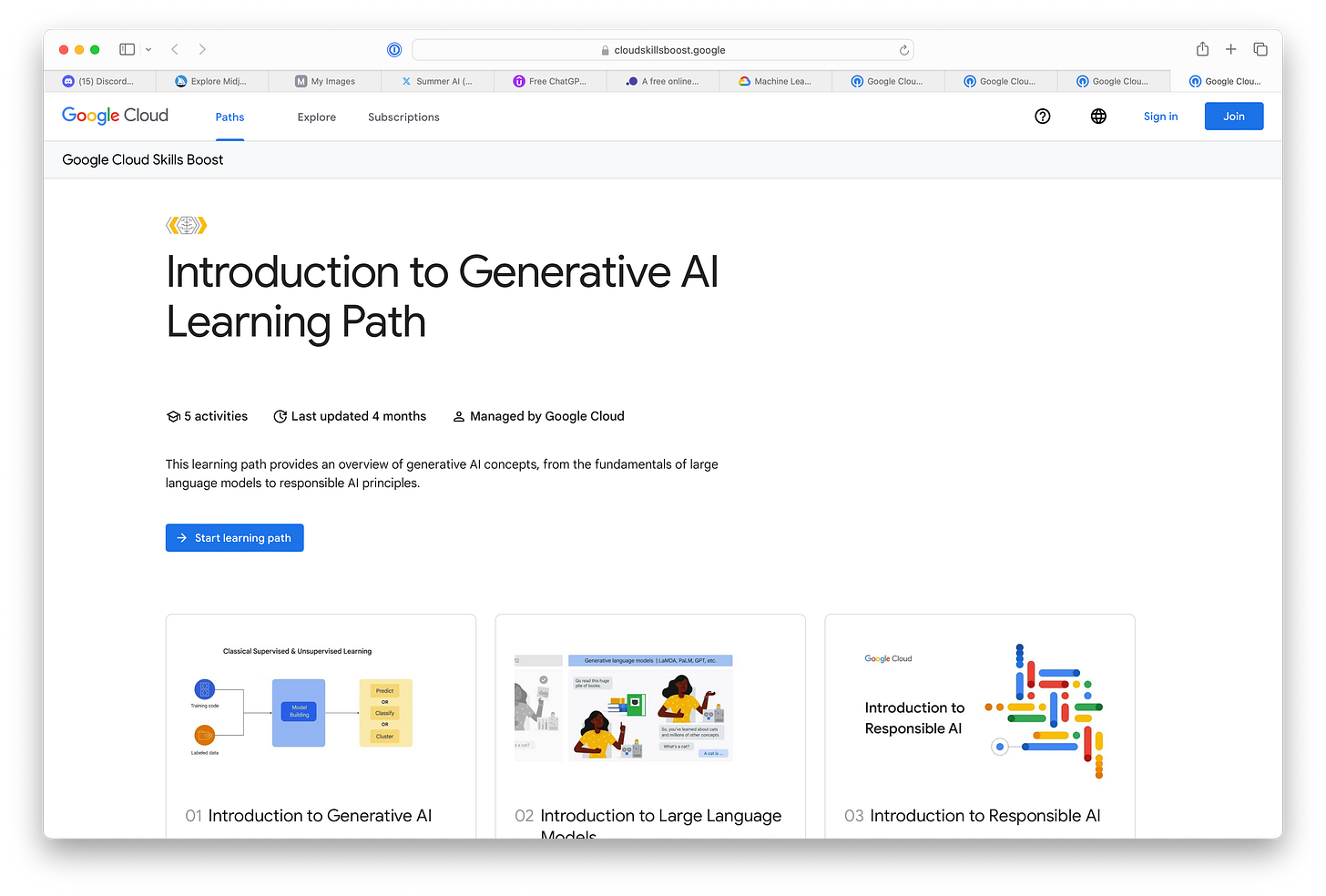Focus the cloudskillsboost.google address bar
This screenshot has width=1326, height=896.
pyautogui.click(x=662, y=50)
